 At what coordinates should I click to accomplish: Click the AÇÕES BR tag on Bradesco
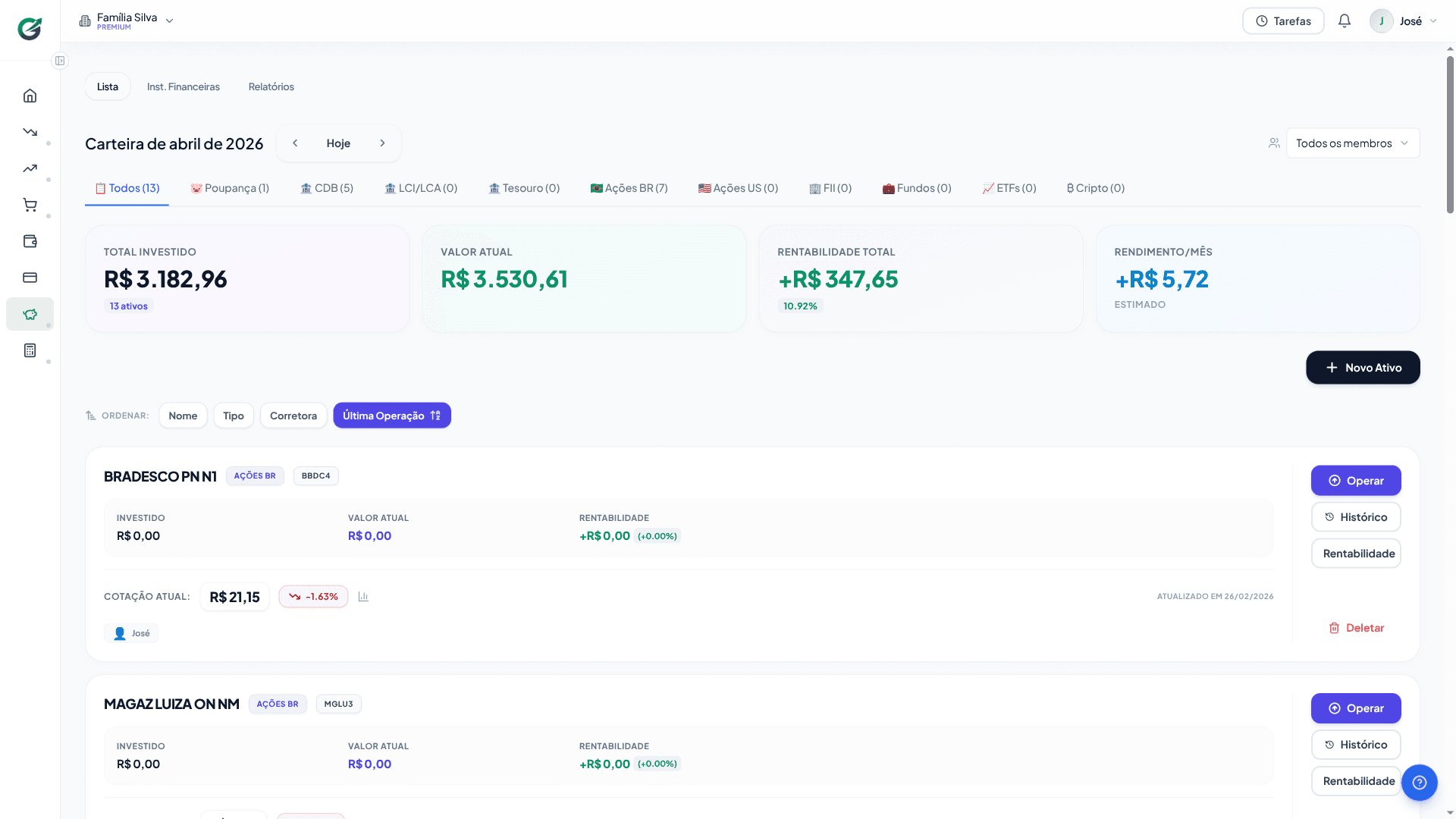pyautogui.click(x=255, y=476)
